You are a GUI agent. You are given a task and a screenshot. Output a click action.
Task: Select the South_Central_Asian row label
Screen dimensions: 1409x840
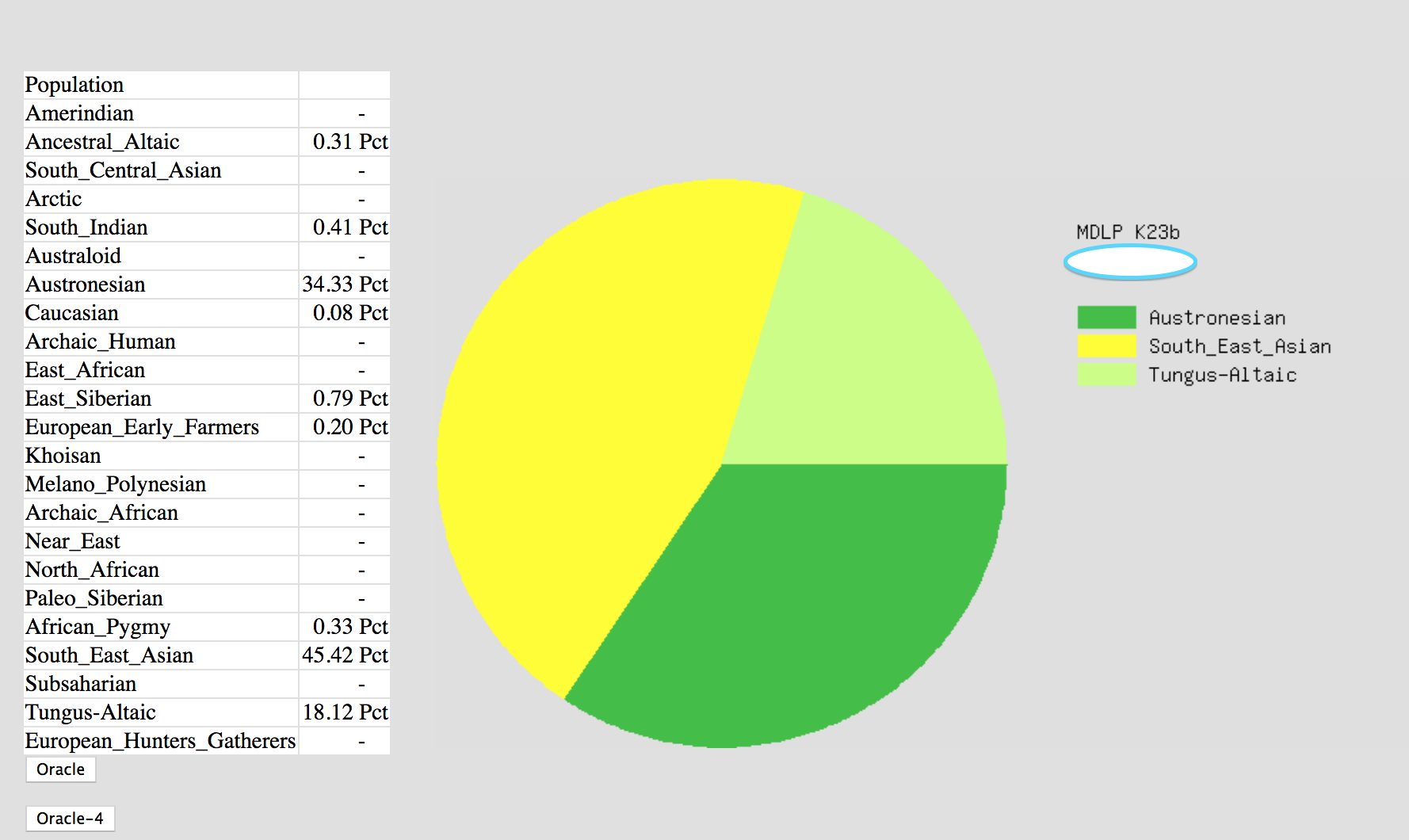[x=123, y=170]
